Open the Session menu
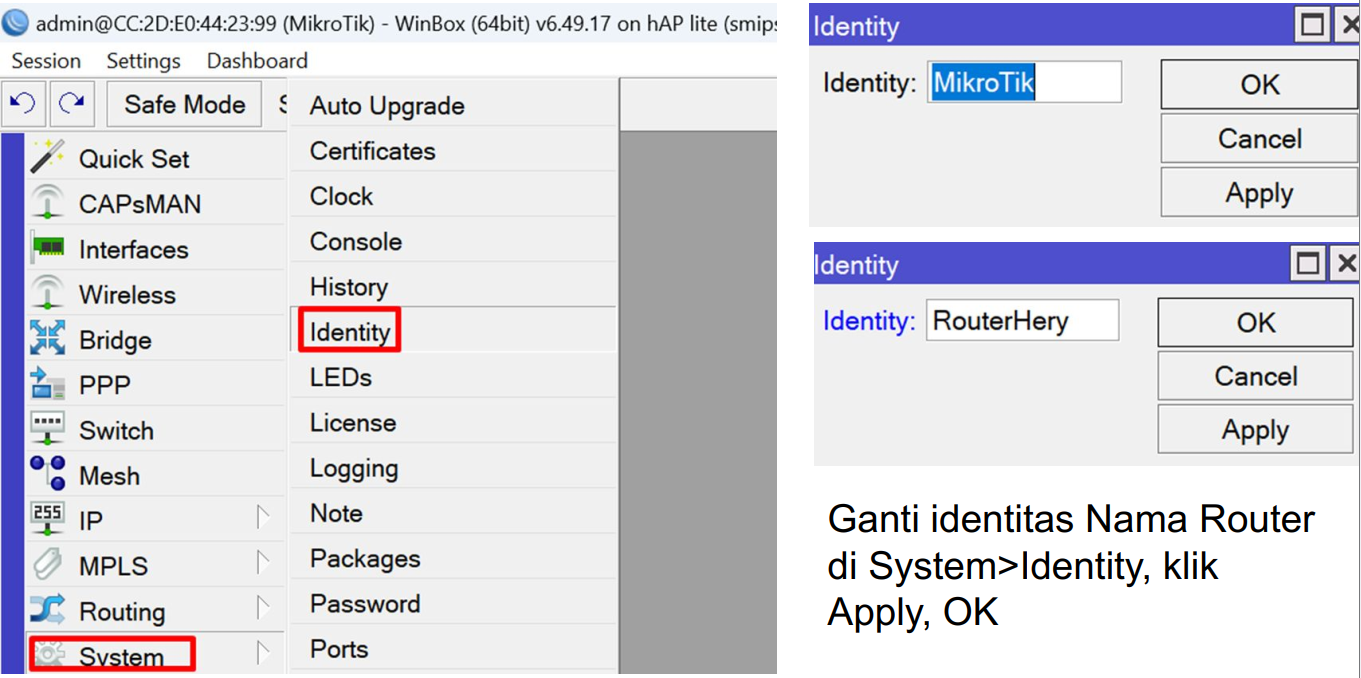 click(x=46, y=61)
